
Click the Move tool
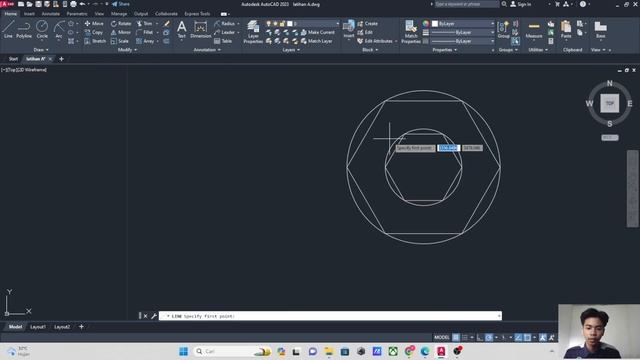[x=94, y=24]
